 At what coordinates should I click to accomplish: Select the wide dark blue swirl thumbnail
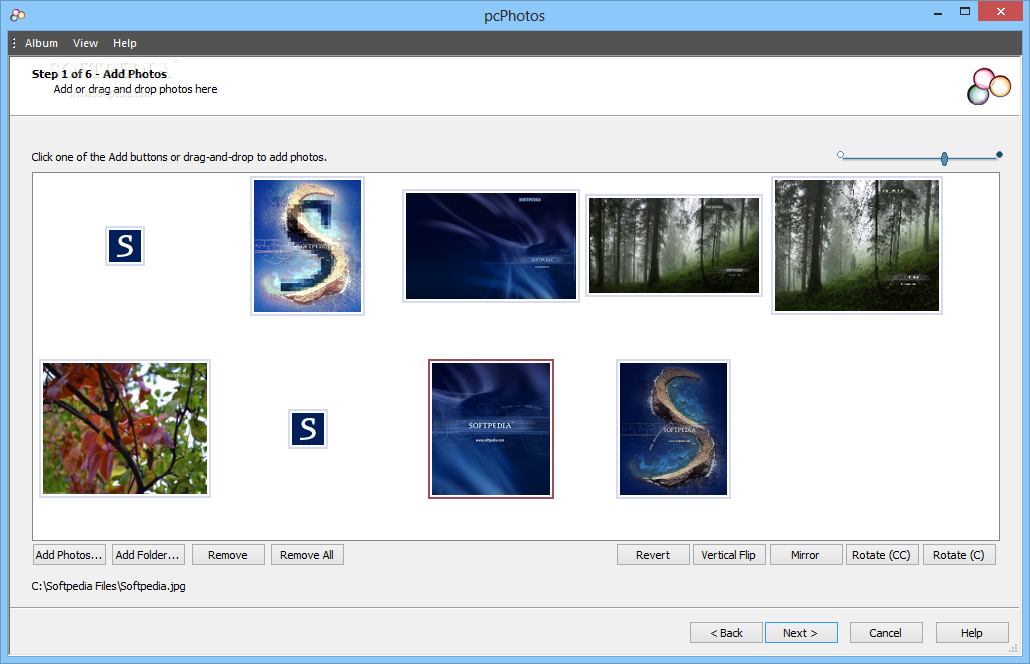491,246
